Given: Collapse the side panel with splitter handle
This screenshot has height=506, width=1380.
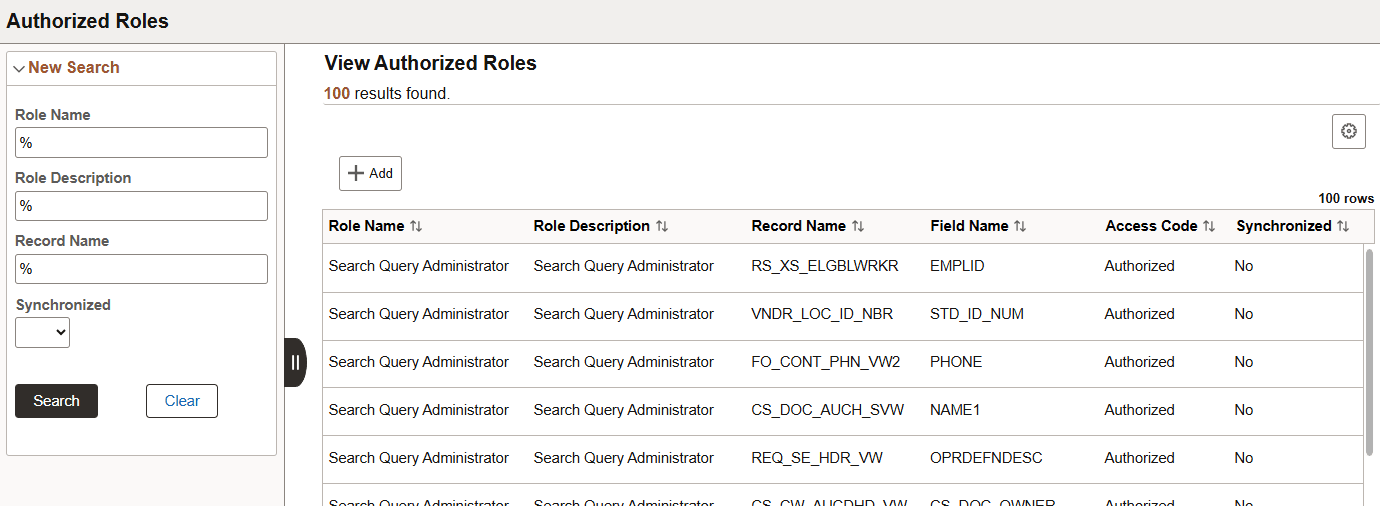Looking at the screenshot, I should [x=295, y=362].
